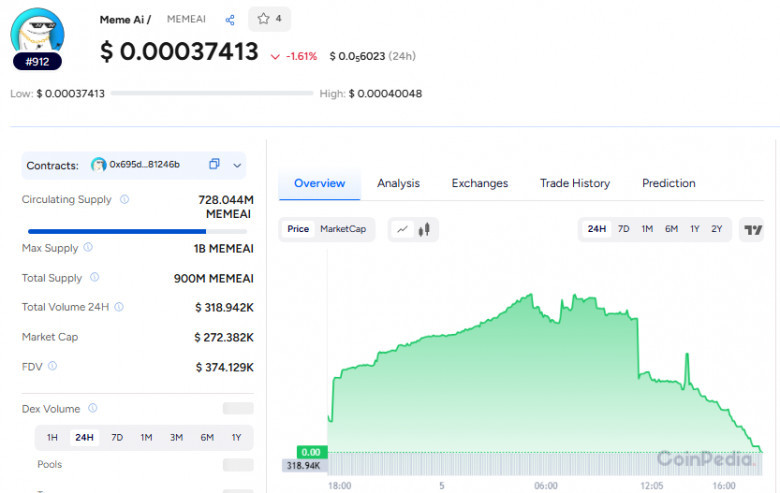780x493 pixels.
Task: Click the contract token avatar icon
Action: [x=98, y=165]
